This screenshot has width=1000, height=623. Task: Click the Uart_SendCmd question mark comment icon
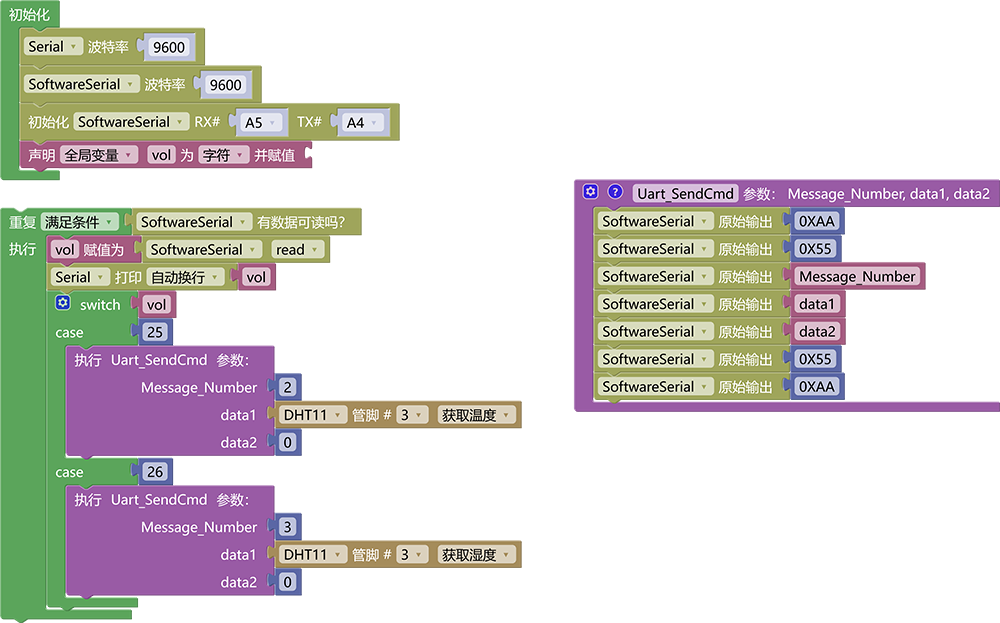click(615, 192)
